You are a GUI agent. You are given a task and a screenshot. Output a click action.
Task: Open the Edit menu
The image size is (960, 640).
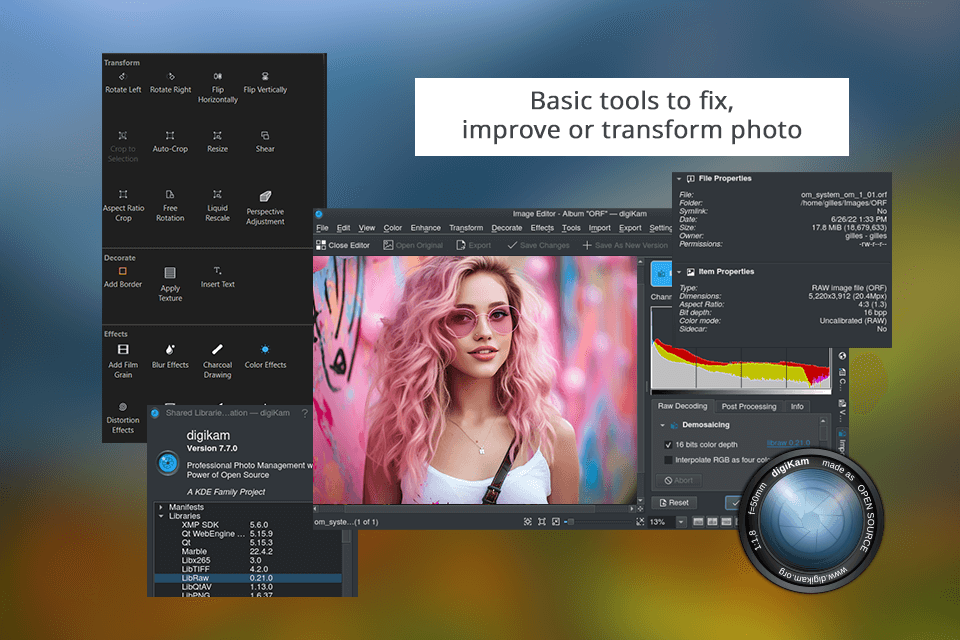point(343,228)
